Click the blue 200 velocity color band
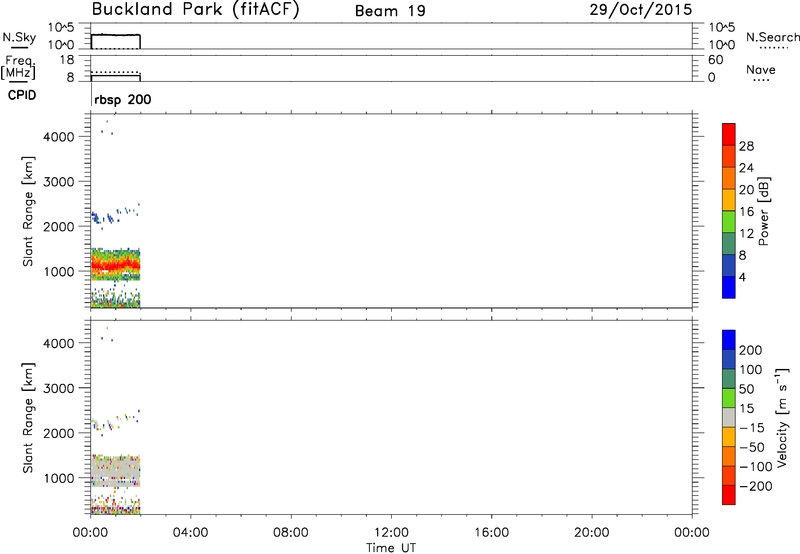Image resolution: width=800 pixels, height=554 pixels. tap(729, 340)
